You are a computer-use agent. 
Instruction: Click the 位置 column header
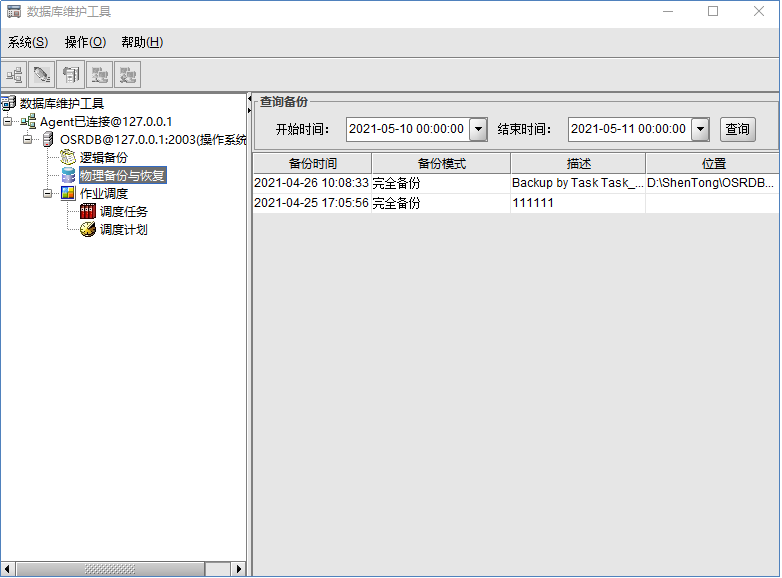tap(713, 164)
